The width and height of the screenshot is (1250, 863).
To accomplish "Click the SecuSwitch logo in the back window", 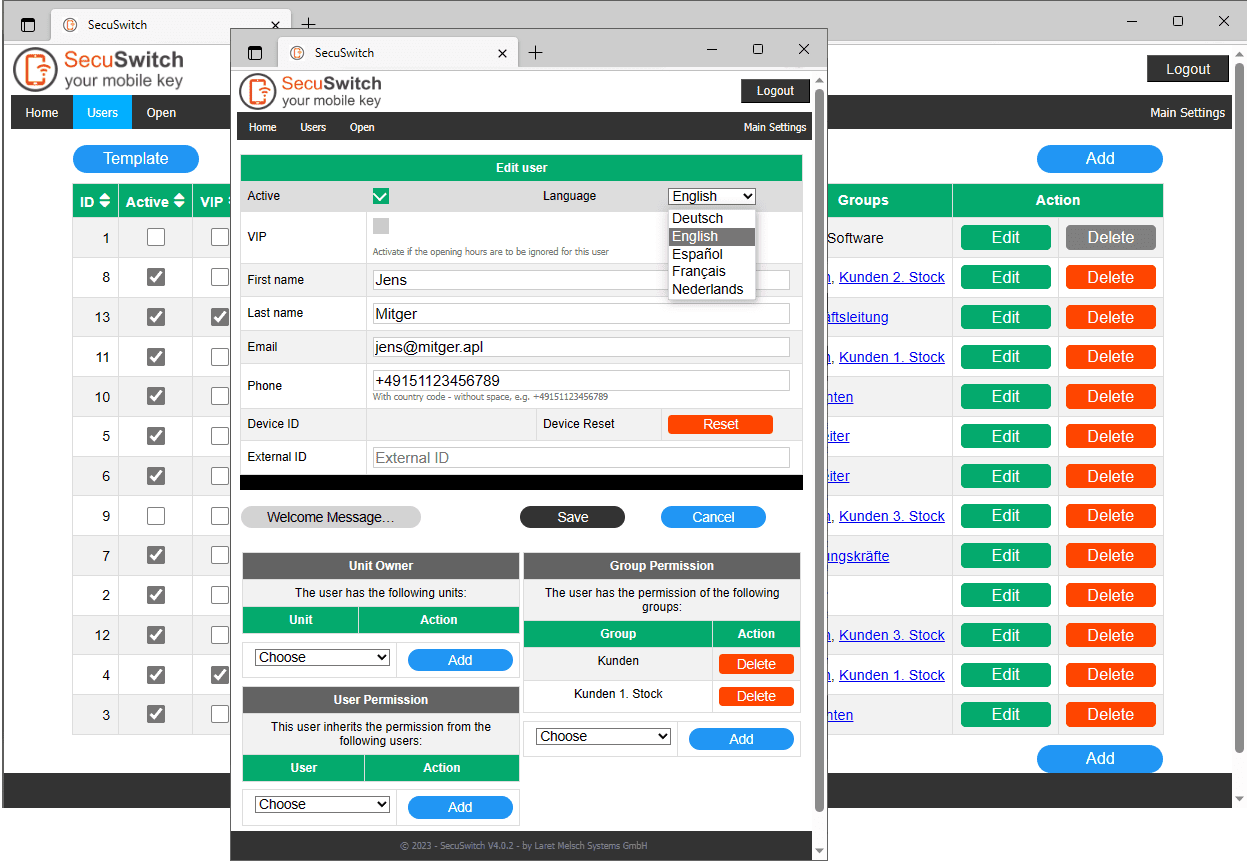I will (x=99, y=68).
